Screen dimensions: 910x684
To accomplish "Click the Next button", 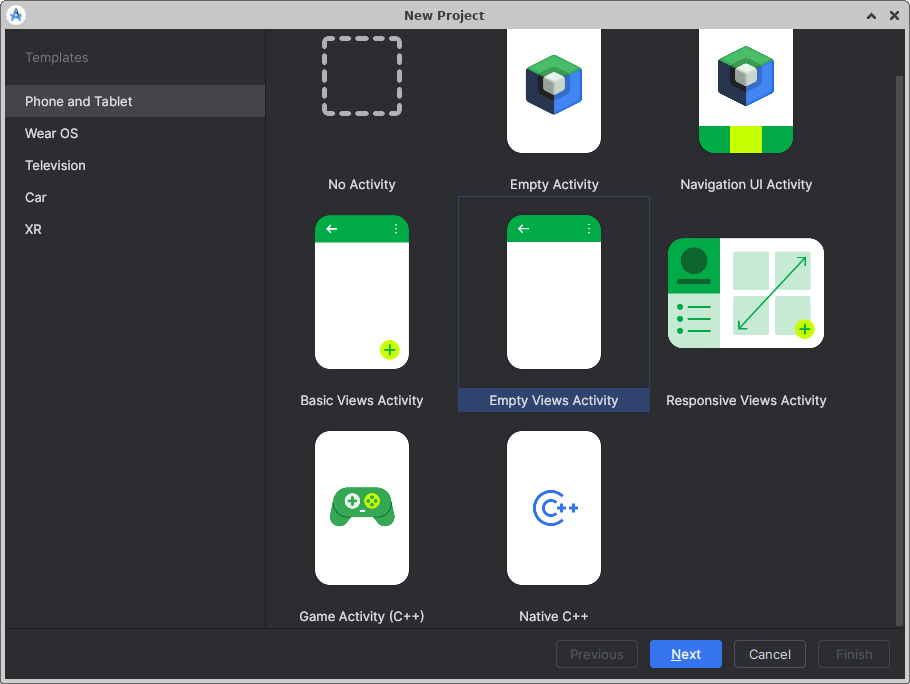I will [x=685, y=654].
